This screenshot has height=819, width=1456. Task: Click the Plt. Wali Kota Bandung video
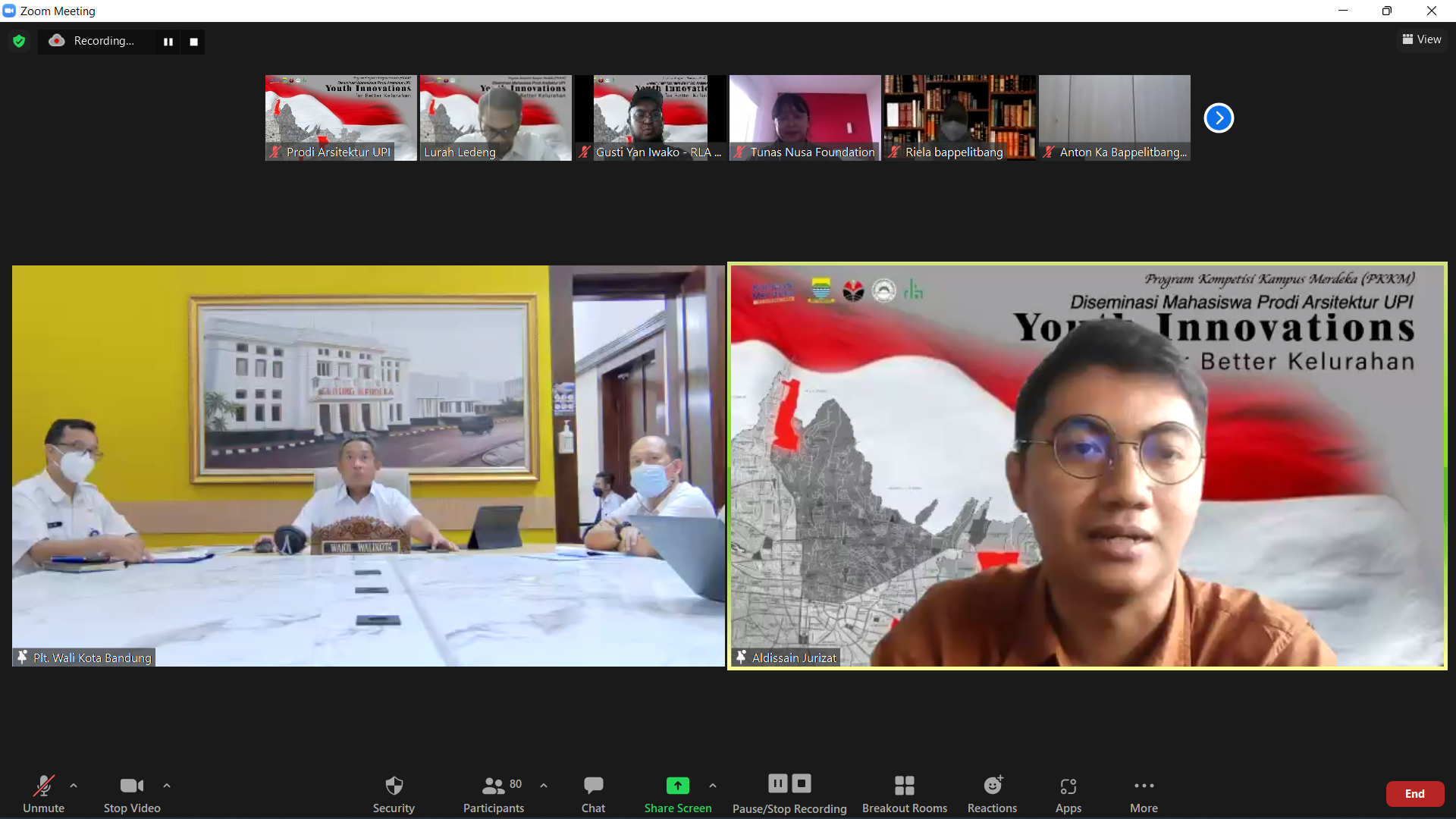(x=368, y=466)
